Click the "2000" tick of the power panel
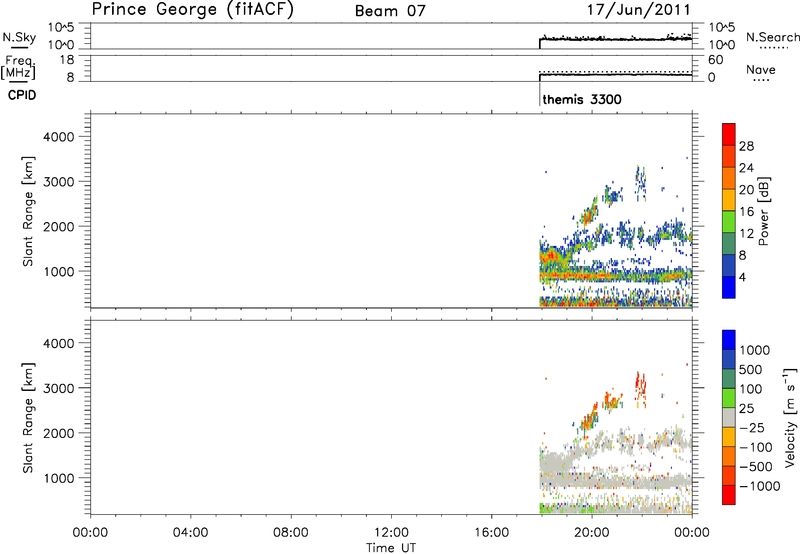 pos(59,226)
